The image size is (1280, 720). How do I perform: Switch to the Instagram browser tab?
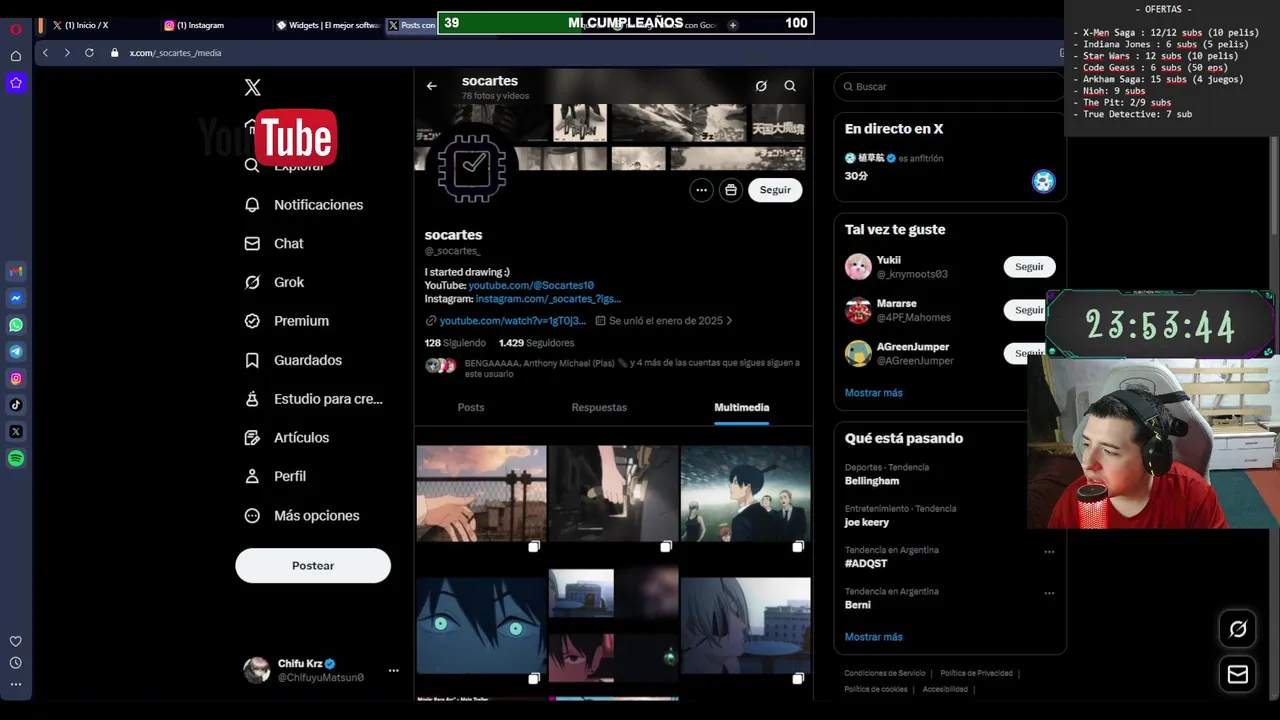coord(213,25)
